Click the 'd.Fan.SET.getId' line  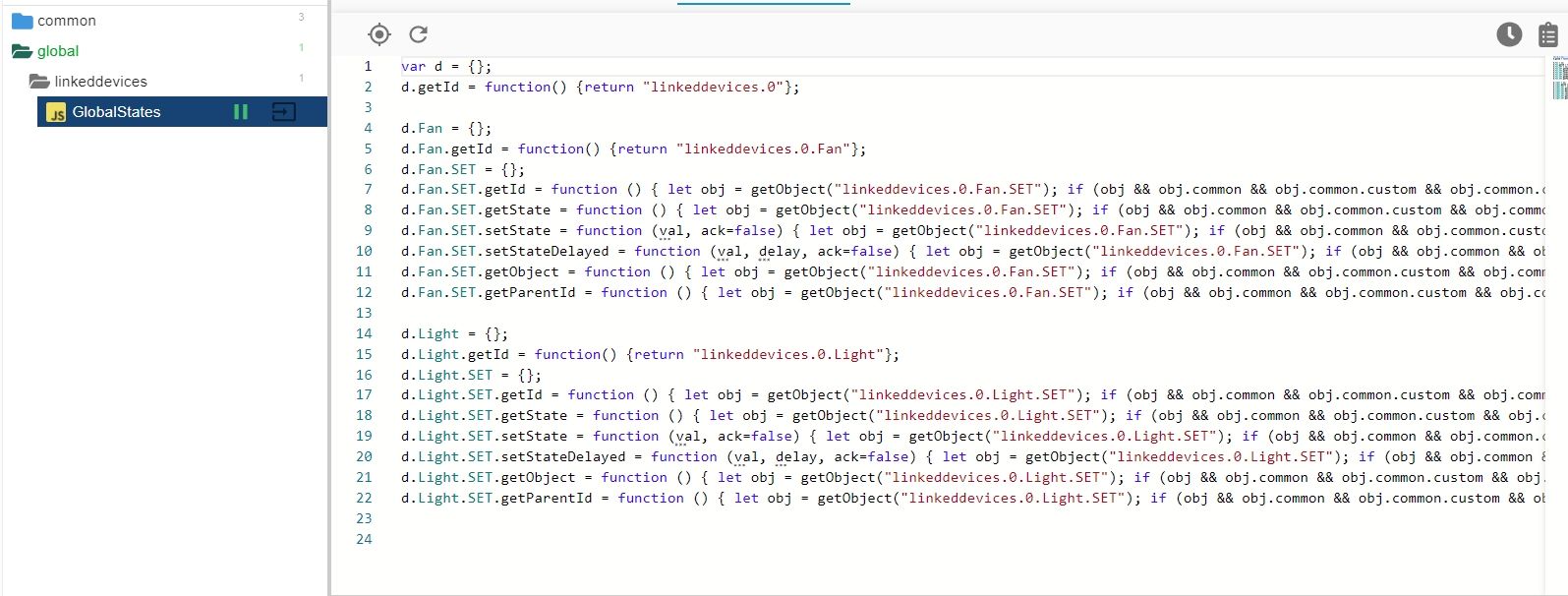[x=972, y=189]
